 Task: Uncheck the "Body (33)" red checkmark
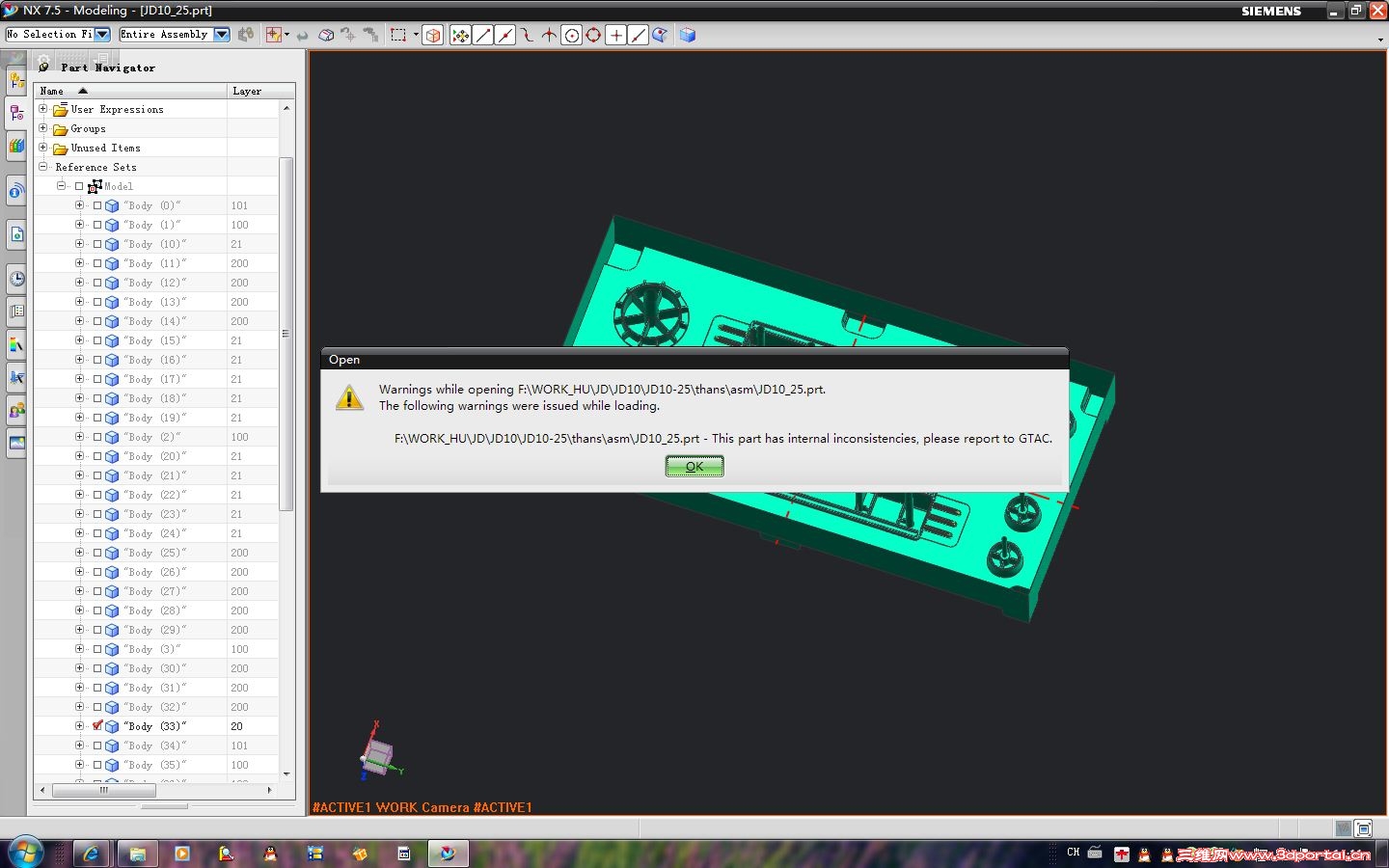click(x=97, y=725)
